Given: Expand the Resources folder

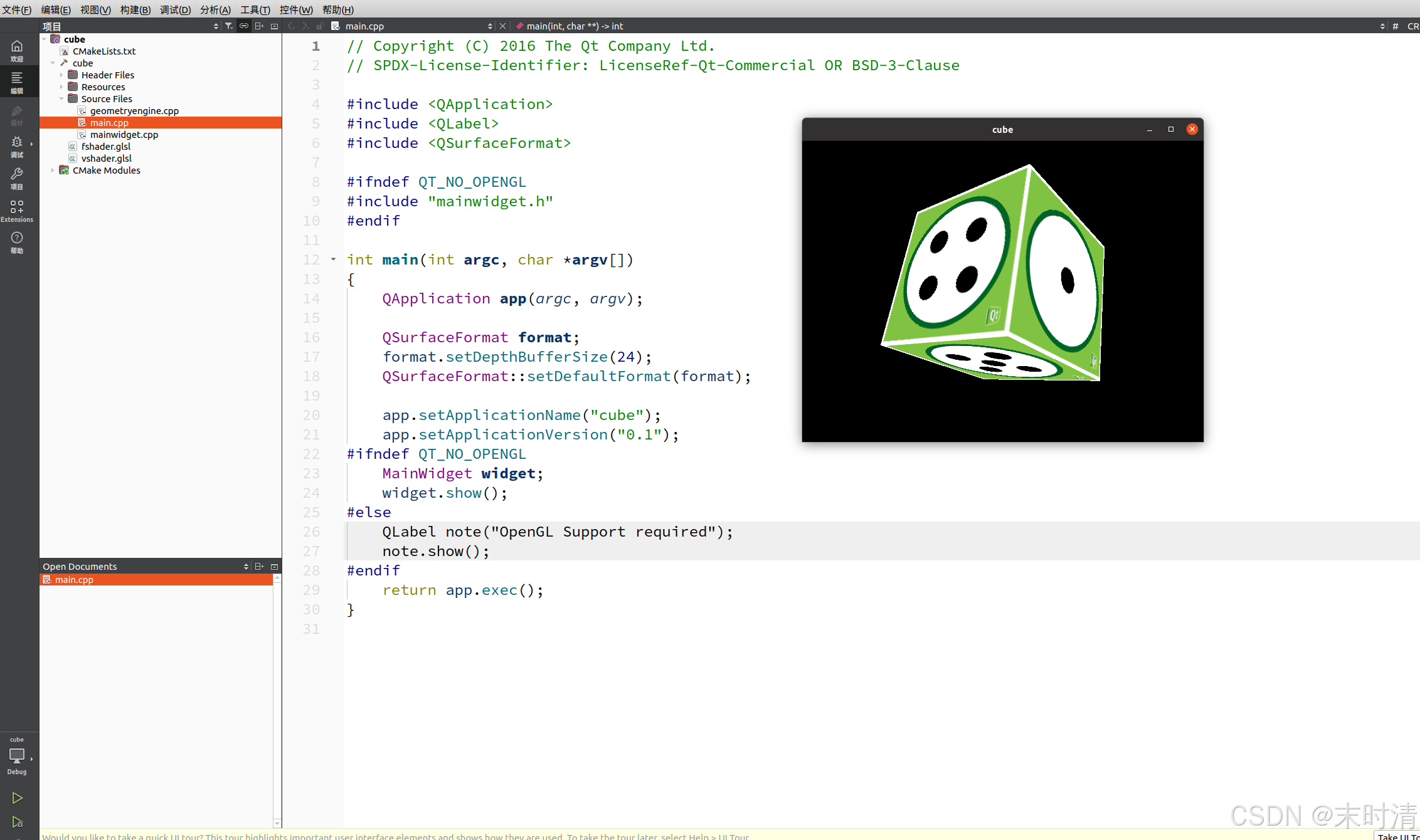Looking at the screenshot, I should coord(61,87).
